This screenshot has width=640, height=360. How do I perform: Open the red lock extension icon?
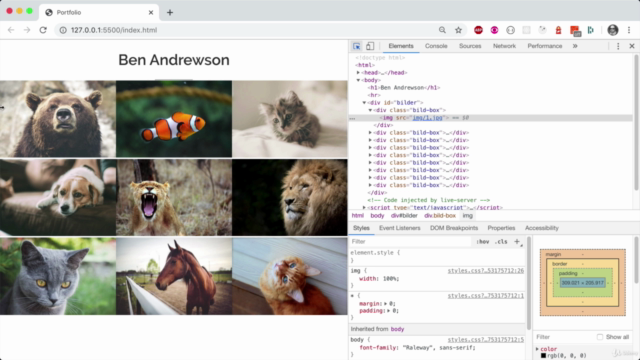(x=558, y=30)
